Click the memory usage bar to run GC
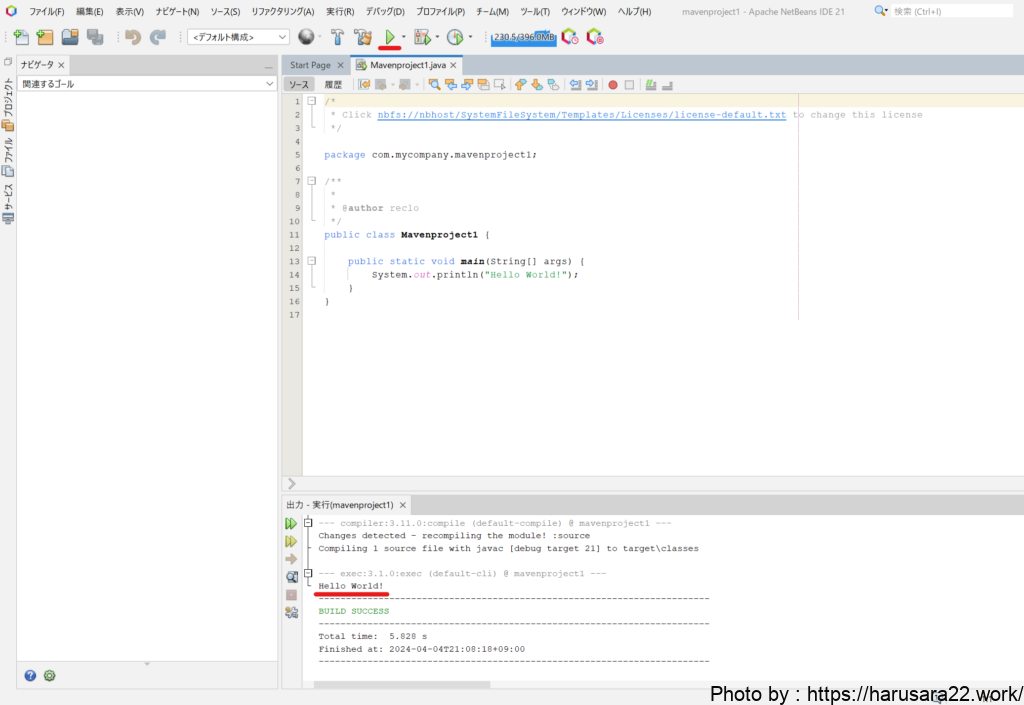 pos(523,37)
